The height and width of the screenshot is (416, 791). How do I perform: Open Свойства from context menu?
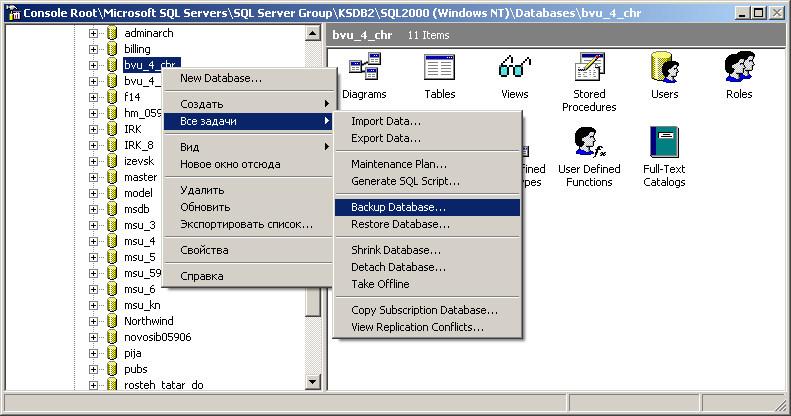coord(248,250)
